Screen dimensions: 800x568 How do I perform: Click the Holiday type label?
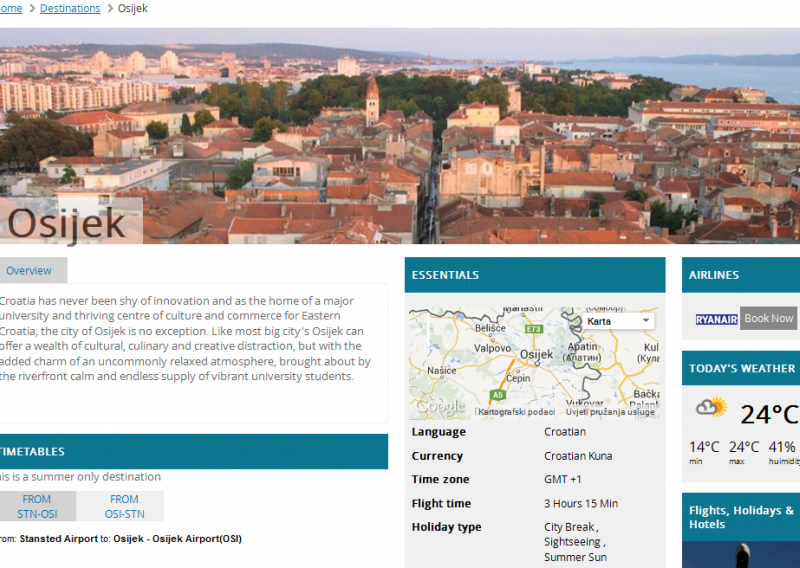446,527
